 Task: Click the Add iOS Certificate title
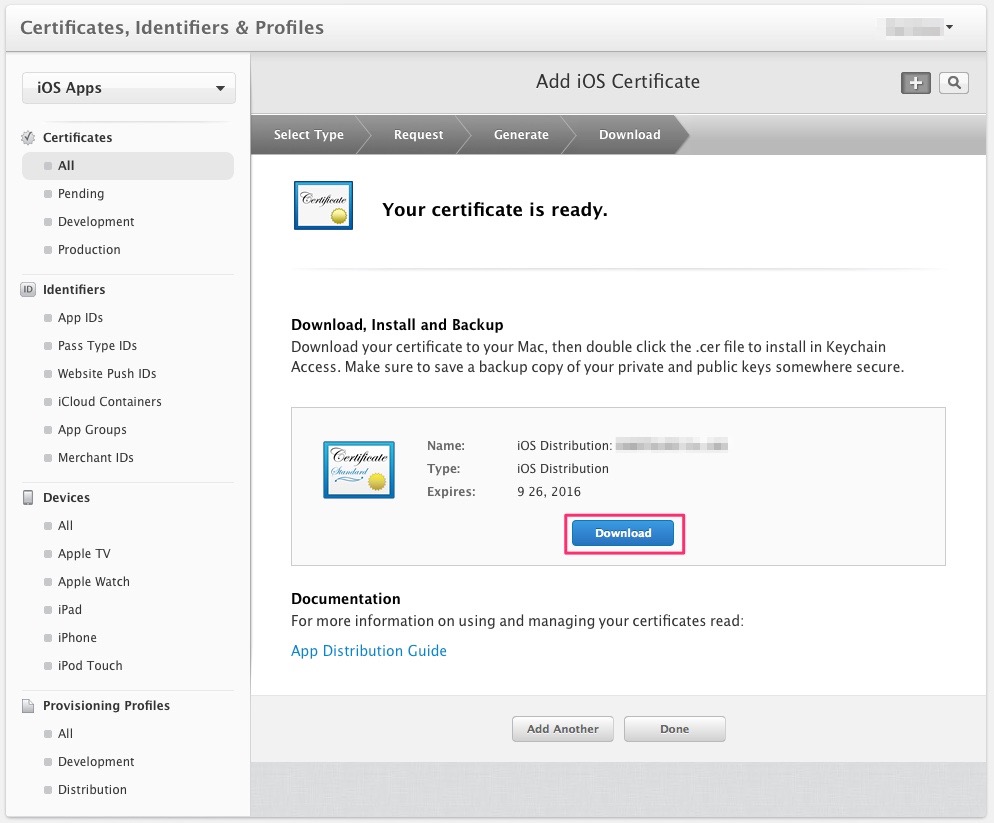pyautogui.click(x=618, y=81)
